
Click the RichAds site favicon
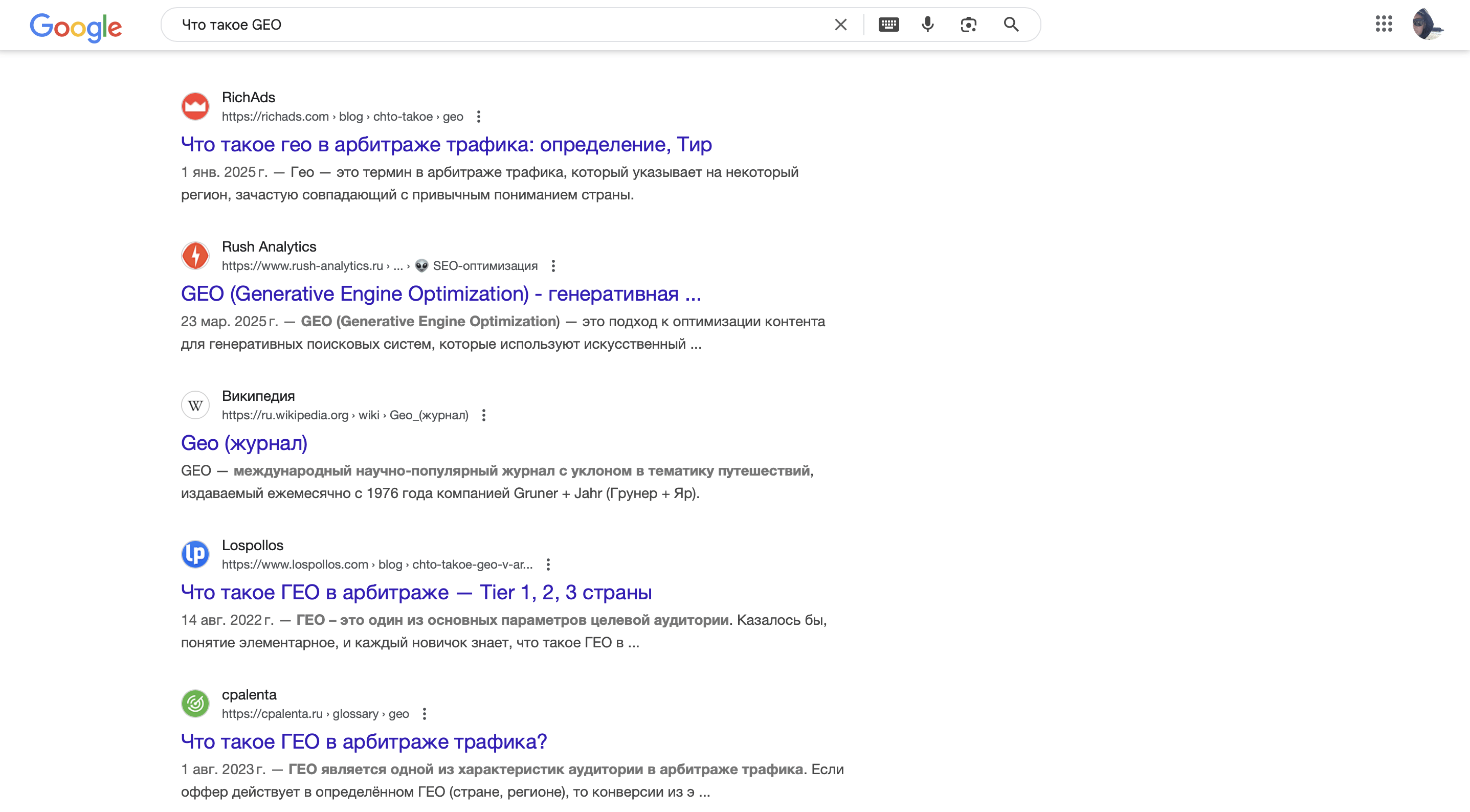click(195, 107)
